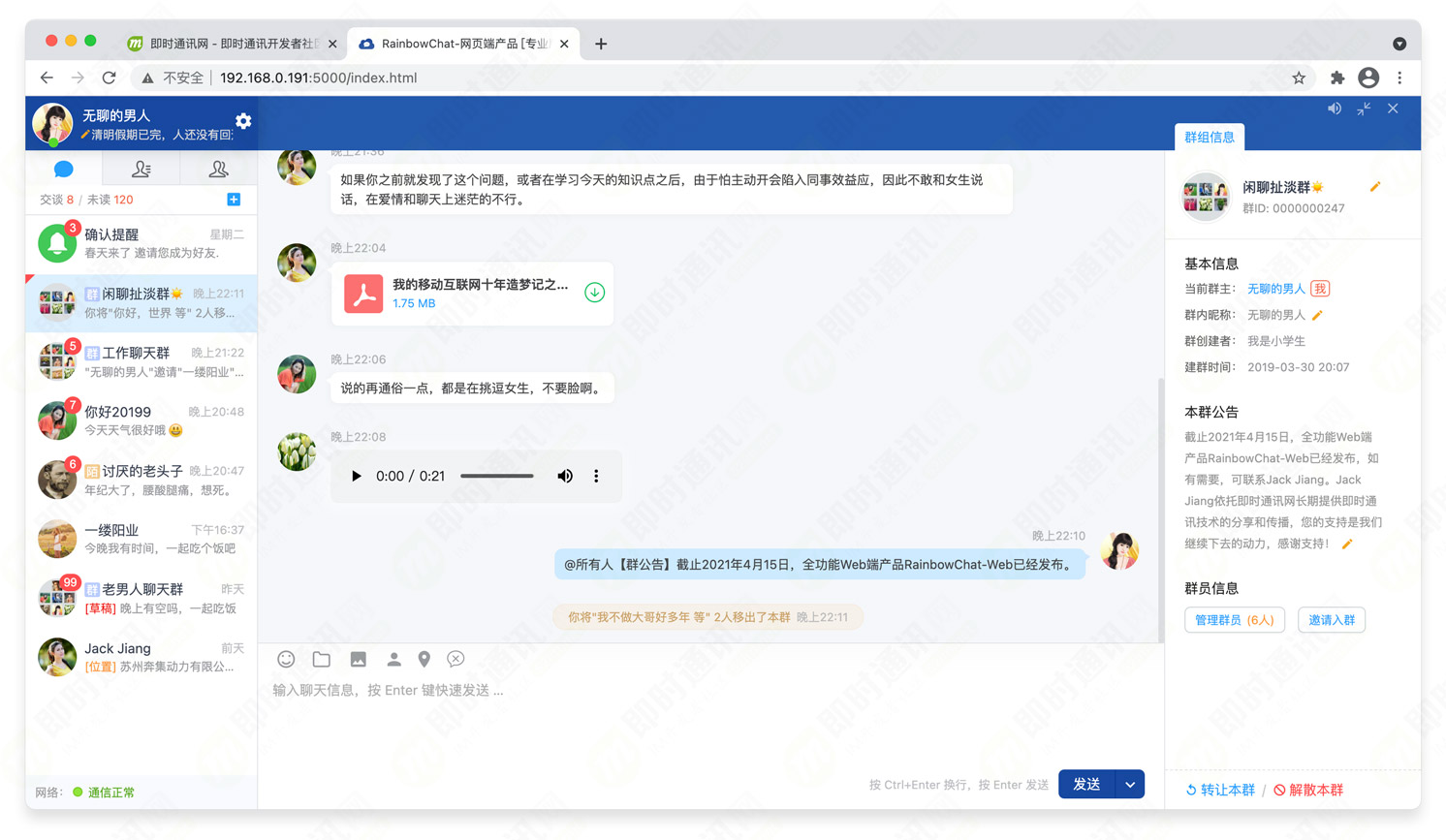Click the send location pin icon
Viewport: 1446px width, 840px height.
pos(424,659)
